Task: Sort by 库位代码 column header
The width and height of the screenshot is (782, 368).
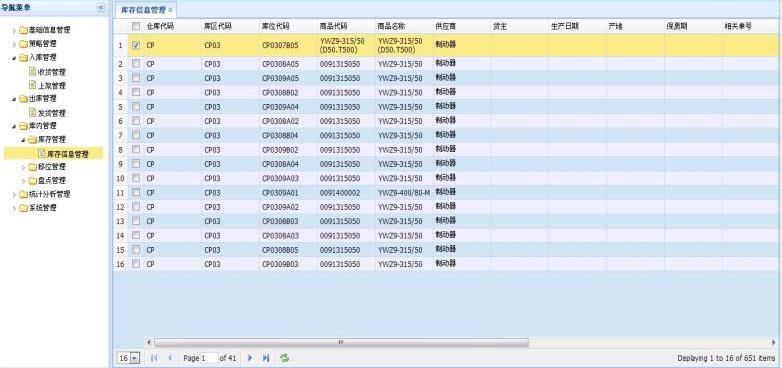Action: (288, 26)
